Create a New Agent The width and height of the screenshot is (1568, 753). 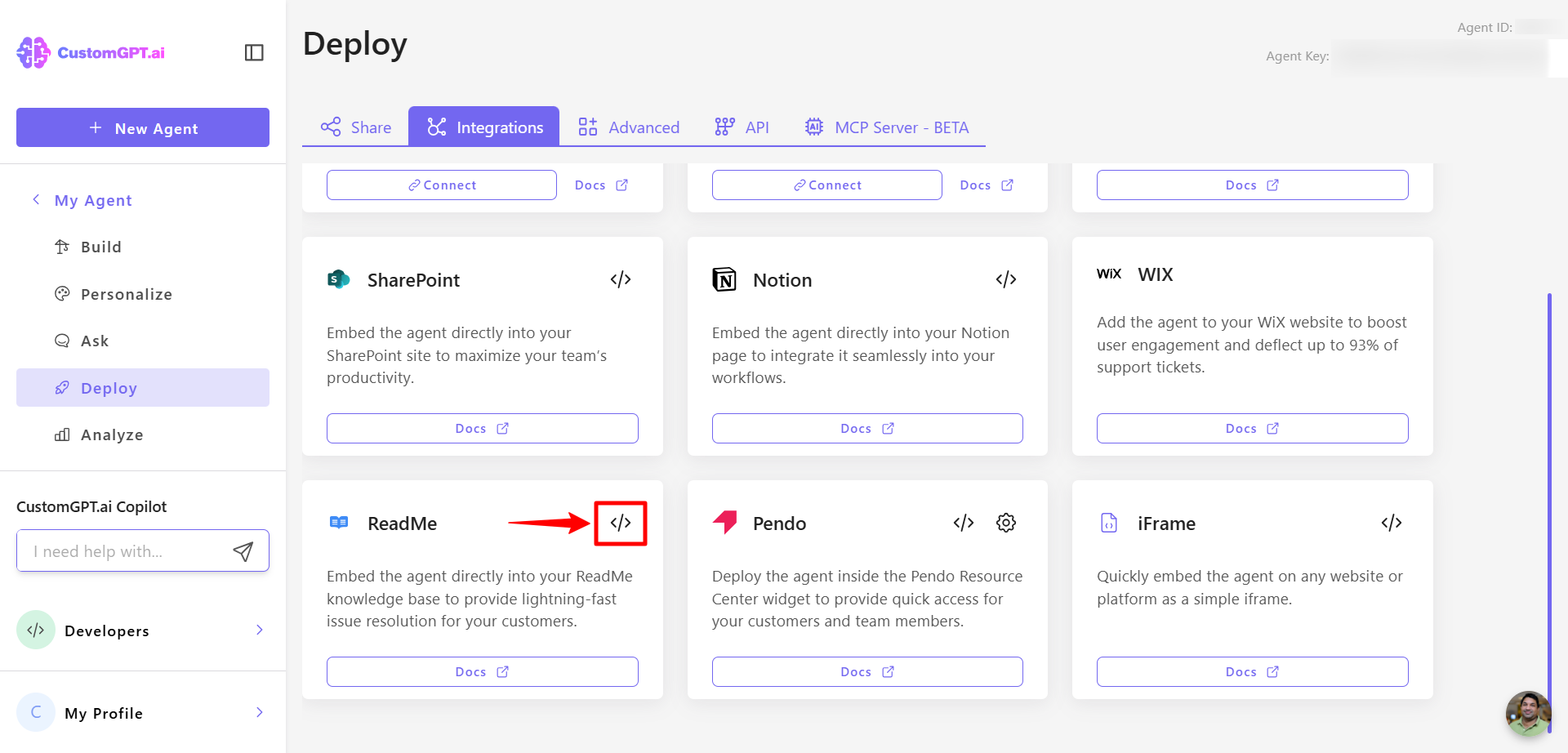click(x=143, y=127)
